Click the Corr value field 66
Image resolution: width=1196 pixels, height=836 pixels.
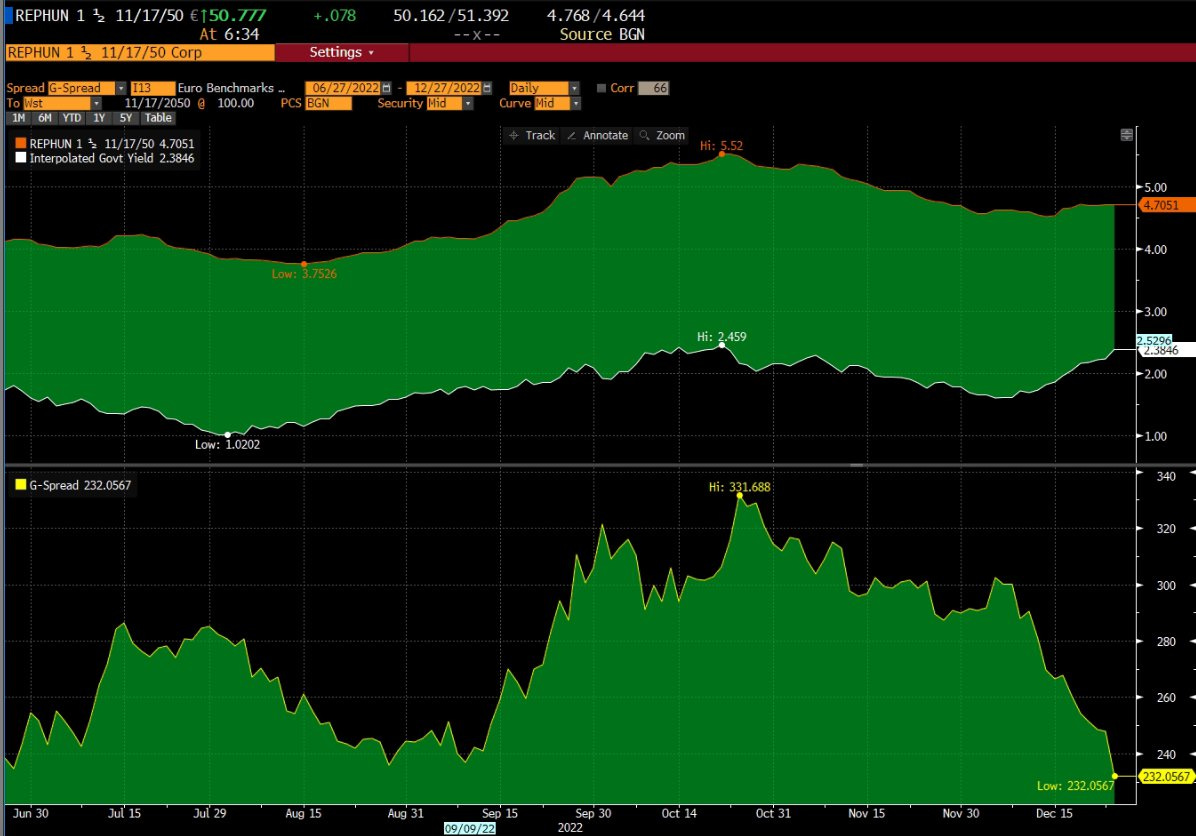[654, 88]
